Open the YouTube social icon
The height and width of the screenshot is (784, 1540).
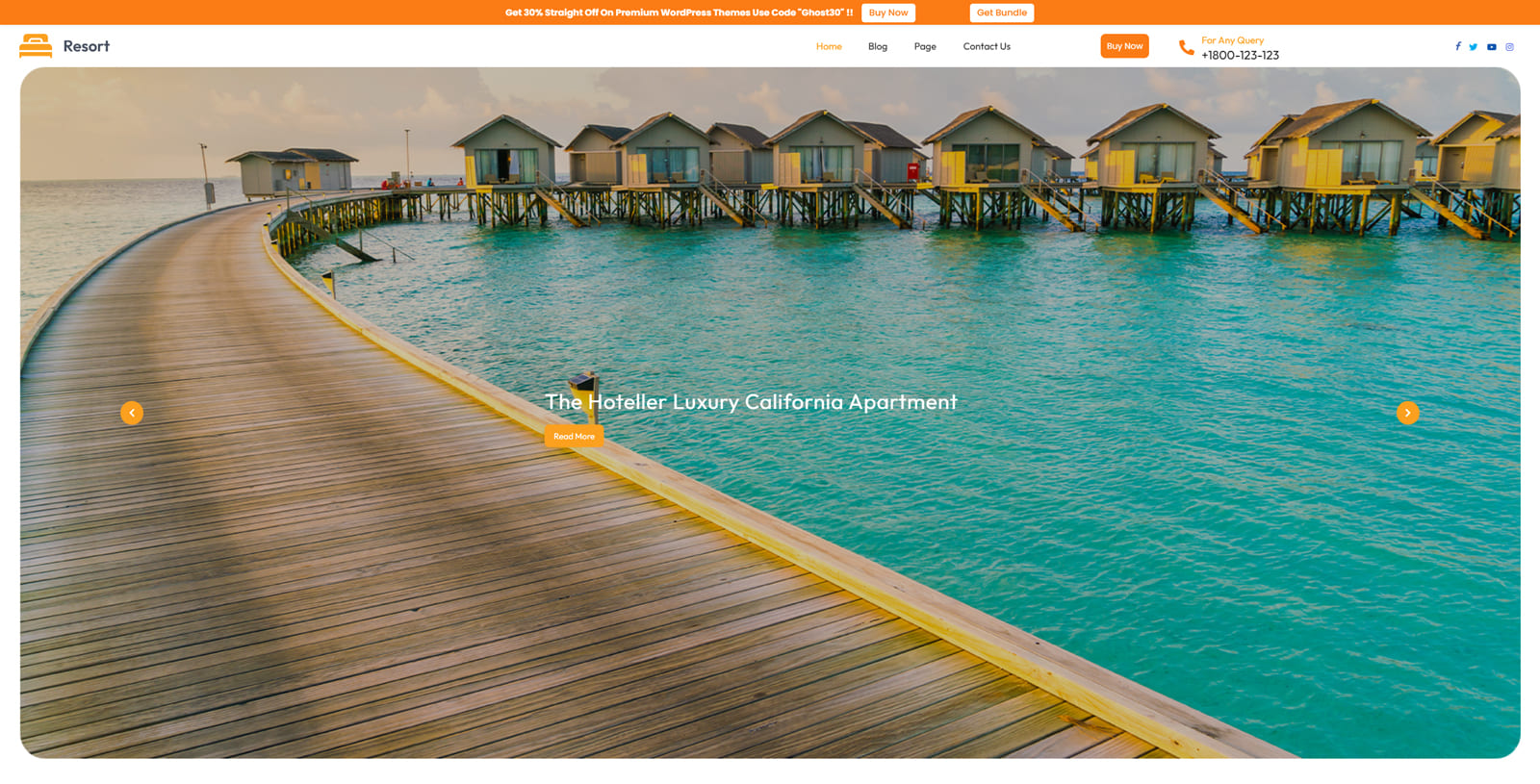pyautogui.click(x=1492, y=46)
